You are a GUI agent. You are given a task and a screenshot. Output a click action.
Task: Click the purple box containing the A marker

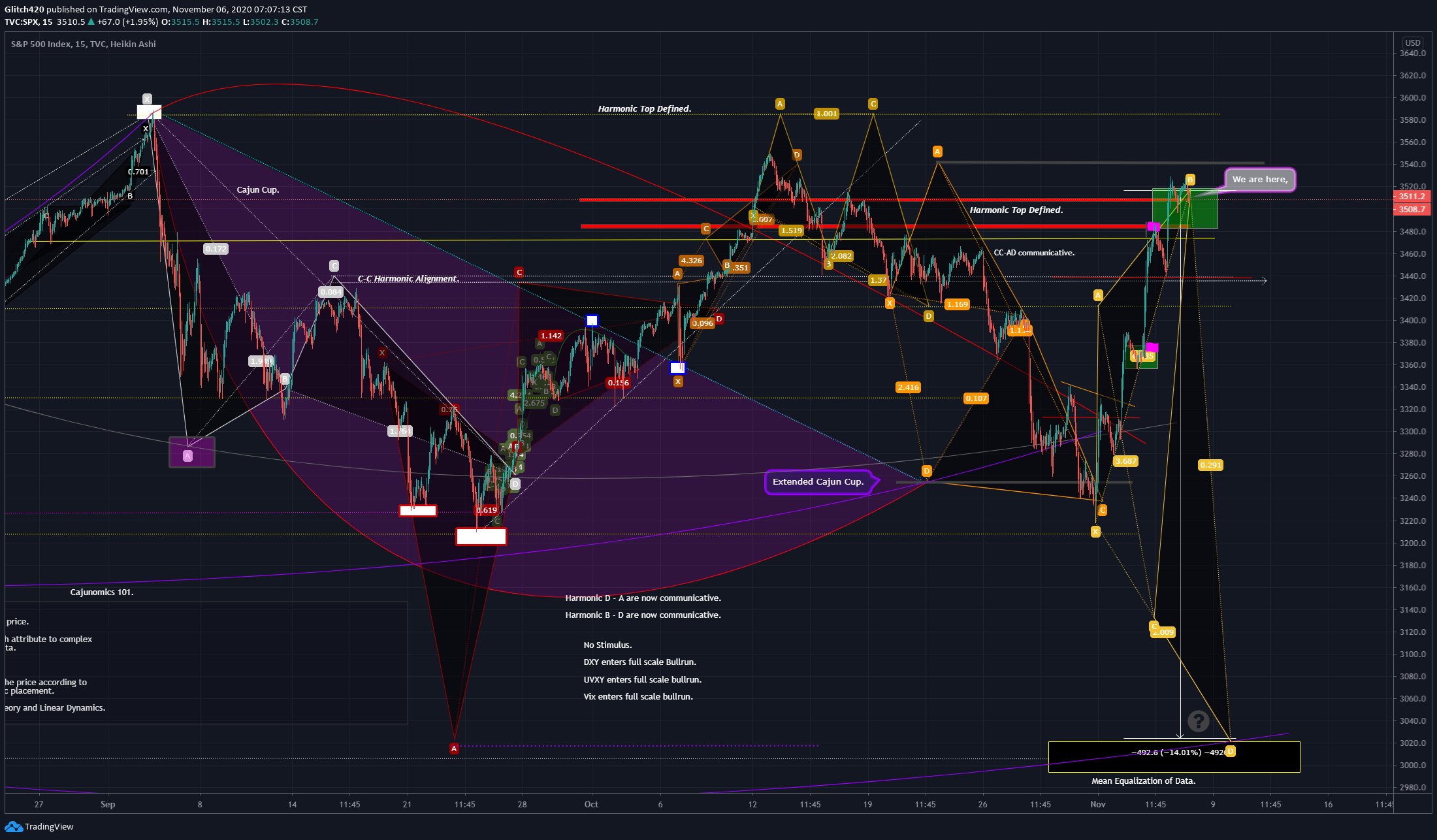point(192,452)
